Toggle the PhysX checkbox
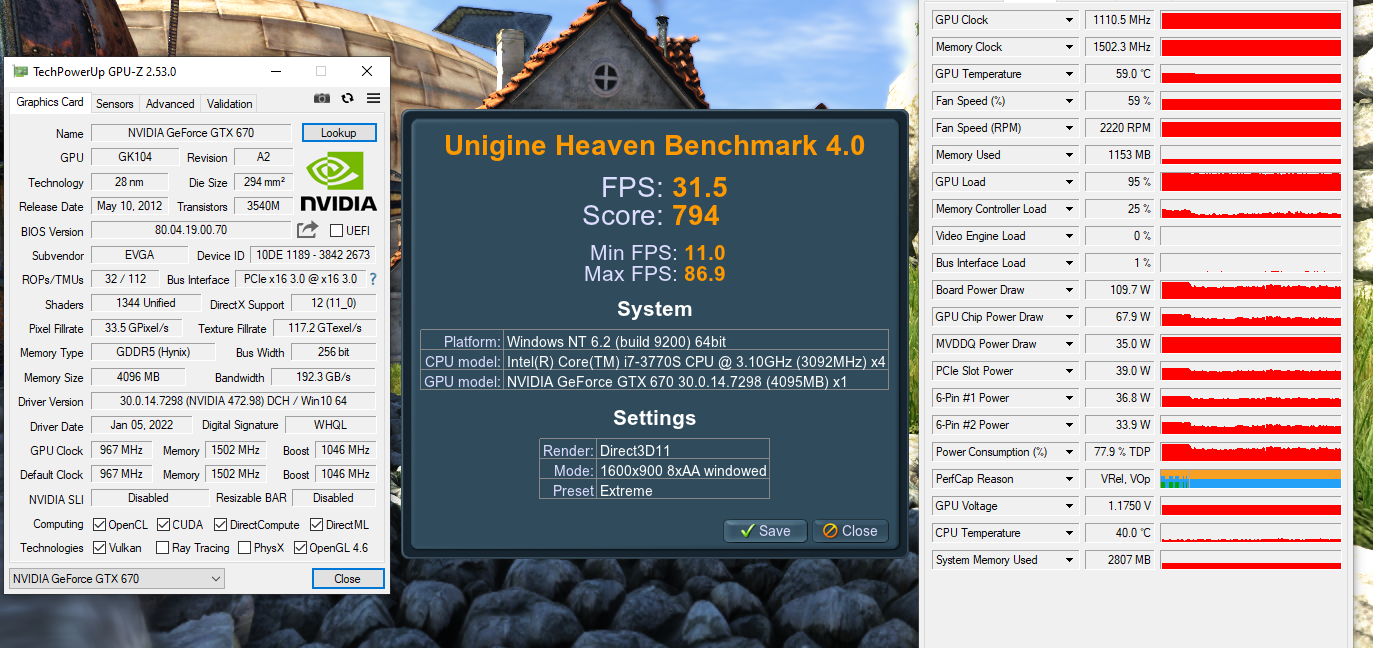 pos(243,548)
